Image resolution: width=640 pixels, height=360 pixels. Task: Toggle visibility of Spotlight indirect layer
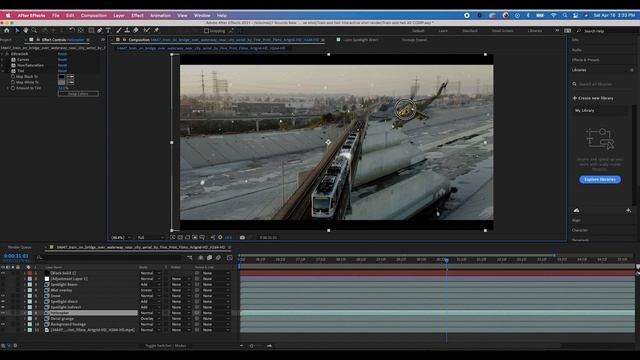tap(3, 307)
